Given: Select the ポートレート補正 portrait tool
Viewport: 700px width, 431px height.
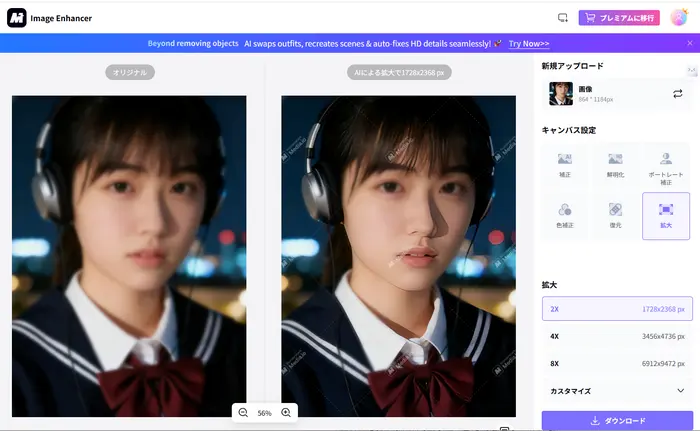Looking at the screenshot, I should click(x=666, y=169).
